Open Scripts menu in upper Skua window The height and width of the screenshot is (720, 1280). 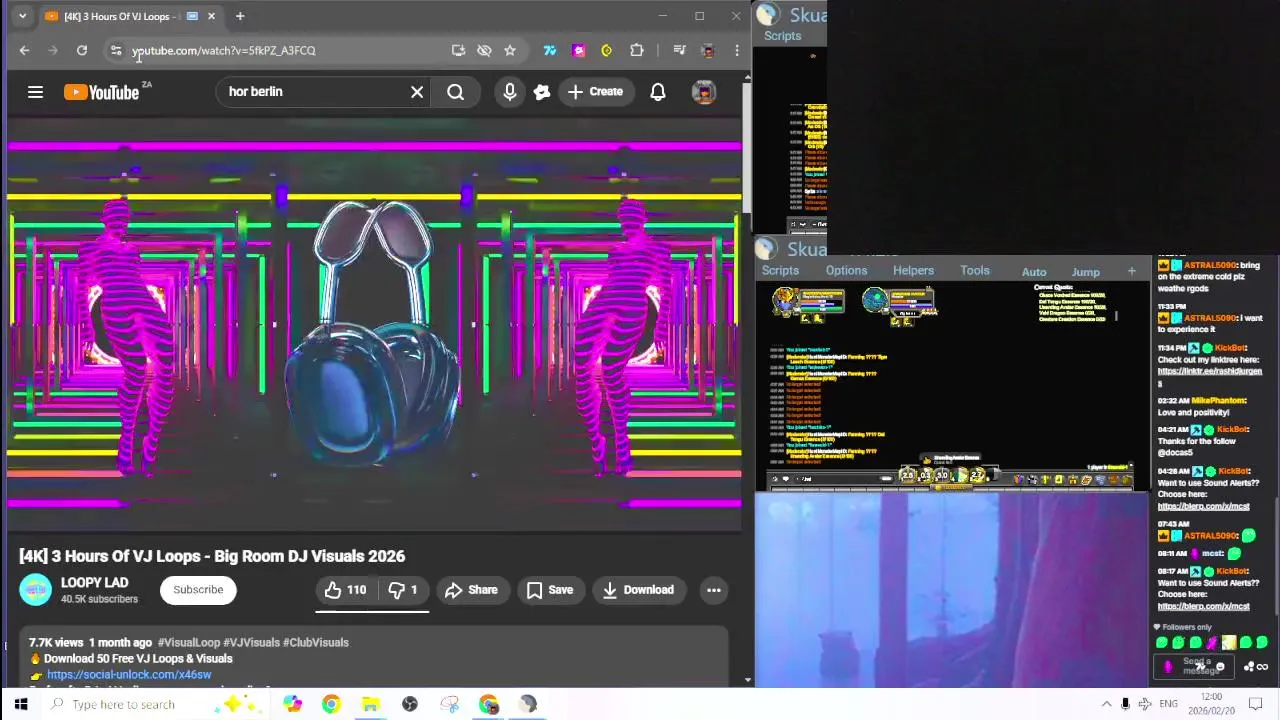(x=782, y=36)
